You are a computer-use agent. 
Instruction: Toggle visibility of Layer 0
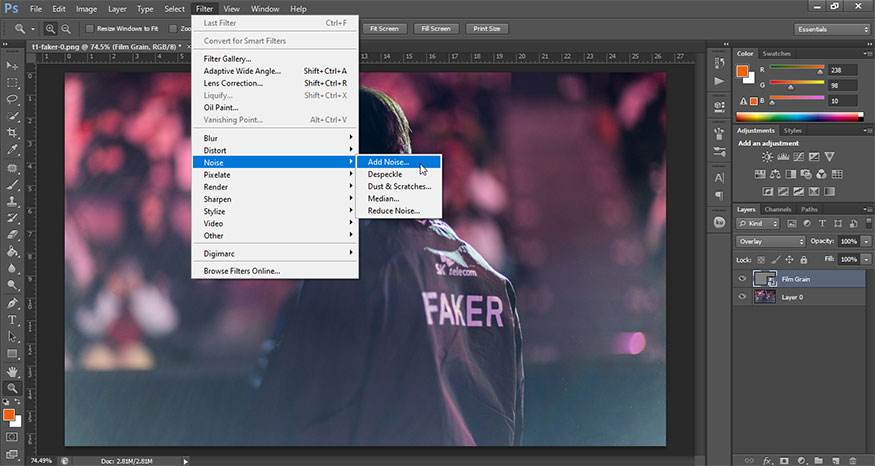(x=742, y=296)
